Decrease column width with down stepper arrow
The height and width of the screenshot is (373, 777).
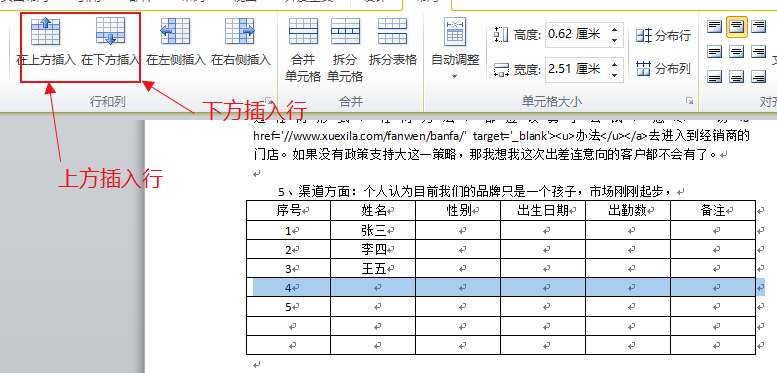tap(615, 75)
